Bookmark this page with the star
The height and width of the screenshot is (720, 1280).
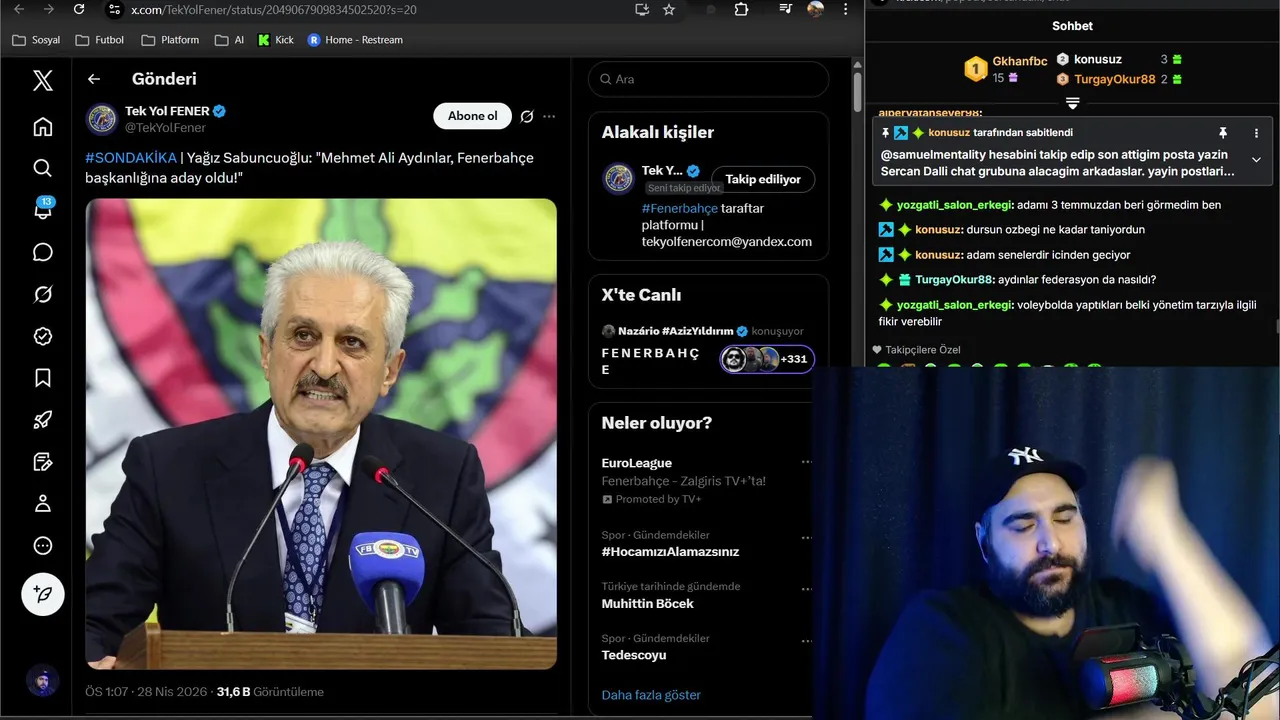tap(669, 9)
